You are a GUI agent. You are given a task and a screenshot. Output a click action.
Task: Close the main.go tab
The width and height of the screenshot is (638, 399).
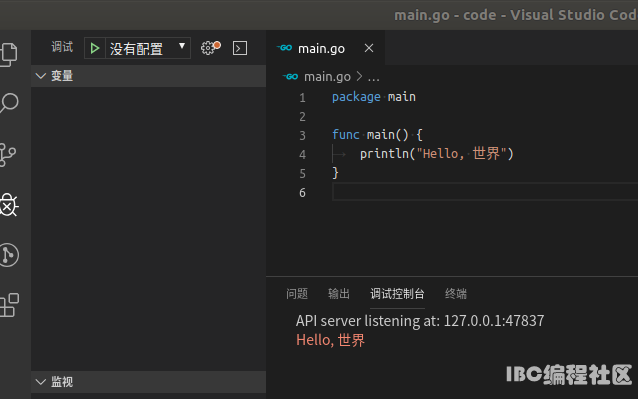pos(369,48)
